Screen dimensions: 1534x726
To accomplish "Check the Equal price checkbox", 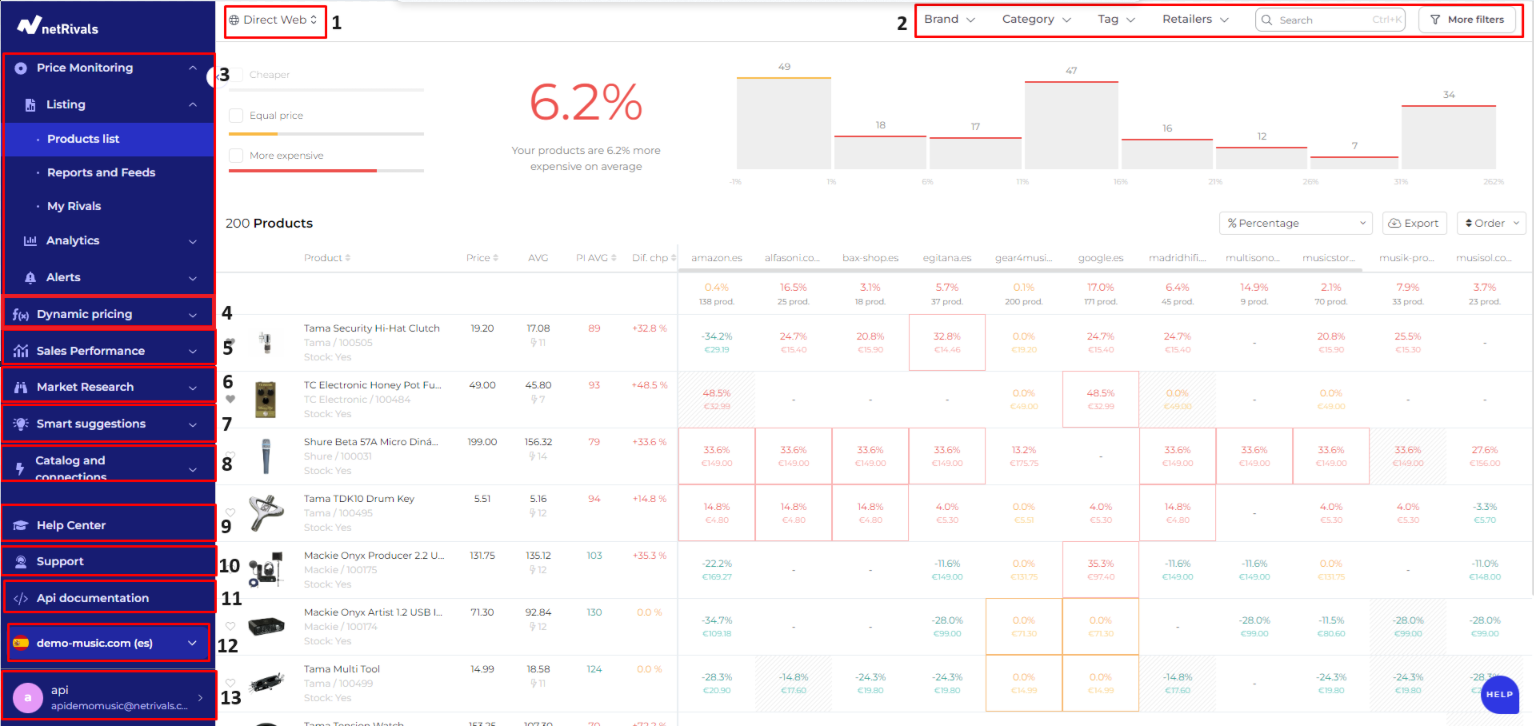I will click(x=236, y=116).
